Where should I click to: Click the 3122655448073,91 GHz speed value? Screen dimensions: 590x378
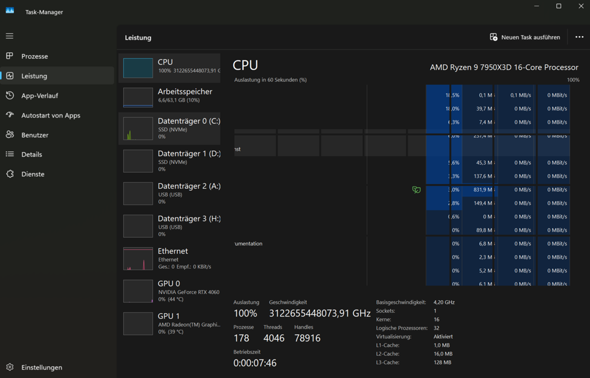pyautogui.click(x=320, y=313)
